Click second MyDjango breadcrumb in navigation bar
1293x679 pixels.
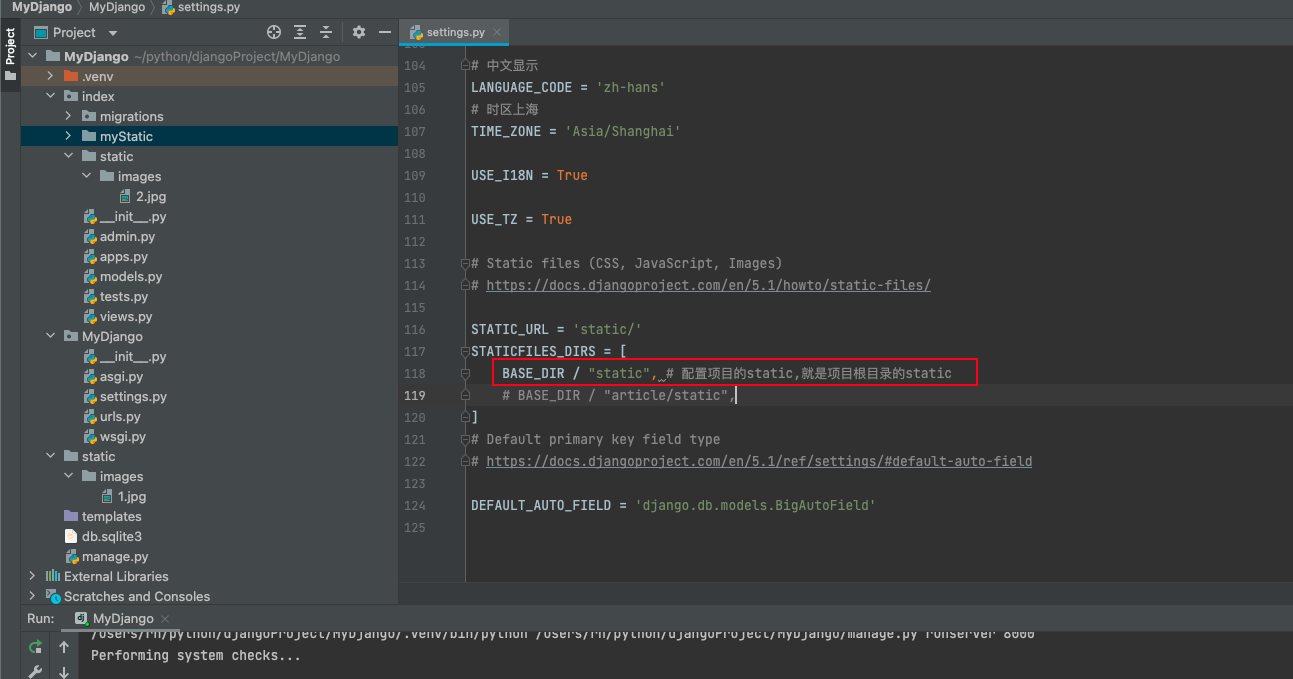(x=117, y=7)
